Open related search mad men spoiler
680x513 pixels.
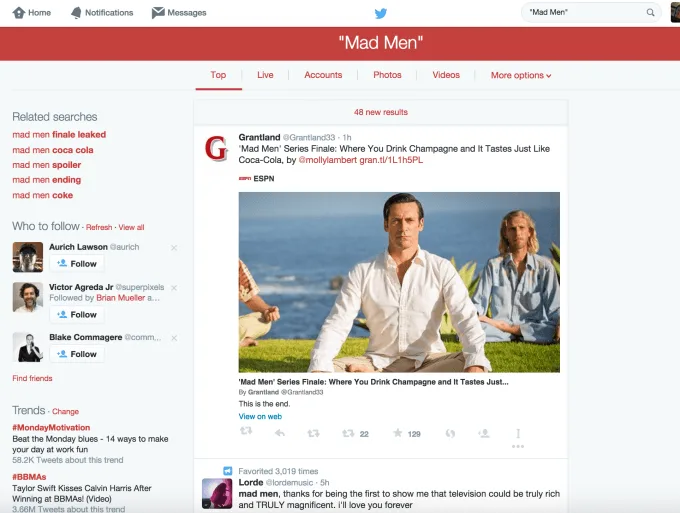(x=47, y=165)
